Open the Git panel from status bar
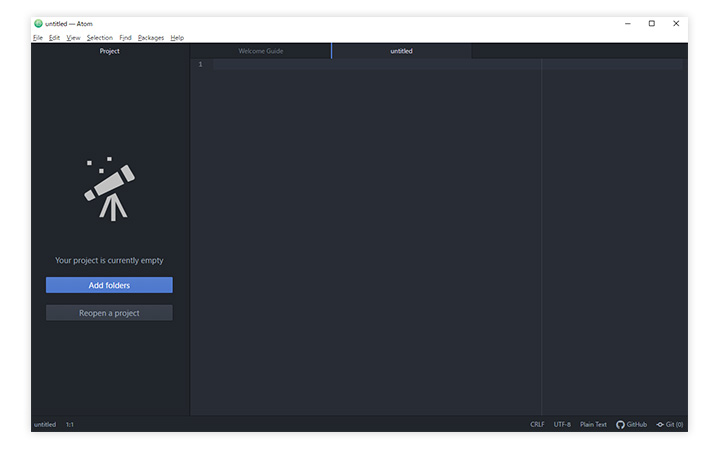Viewport: 720px width, 450px height. [669, 424]
